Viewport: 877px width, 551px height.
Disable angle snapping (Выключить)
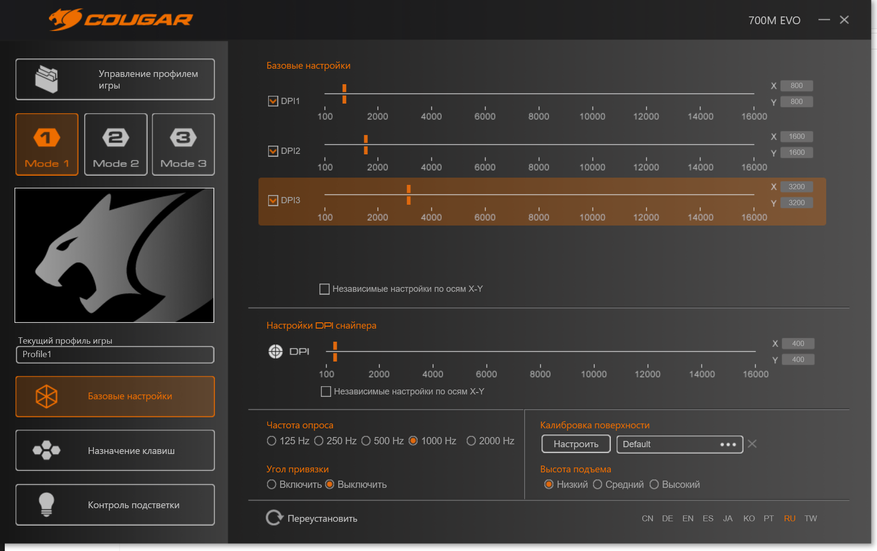coord(330,484)
